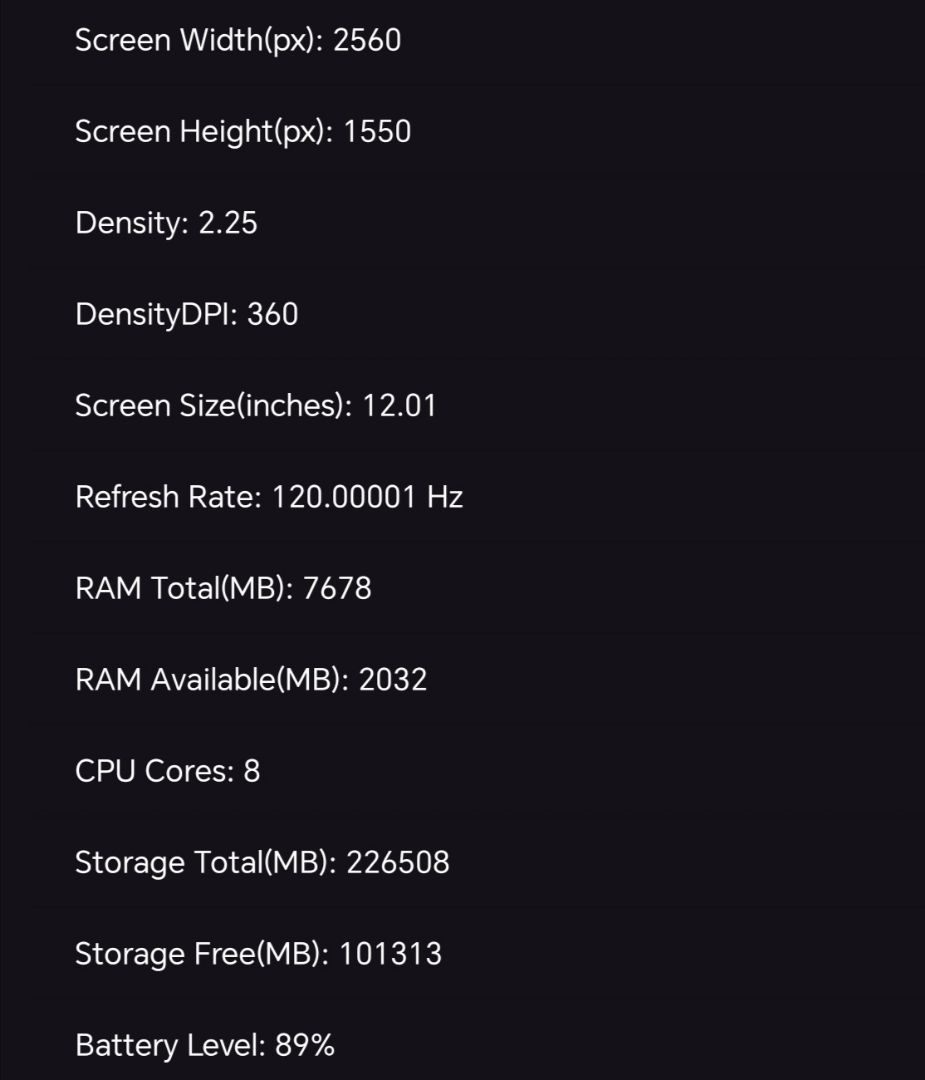
Task: Select the refresh rate value 120.00001 Hz
Action: point(368,497)
